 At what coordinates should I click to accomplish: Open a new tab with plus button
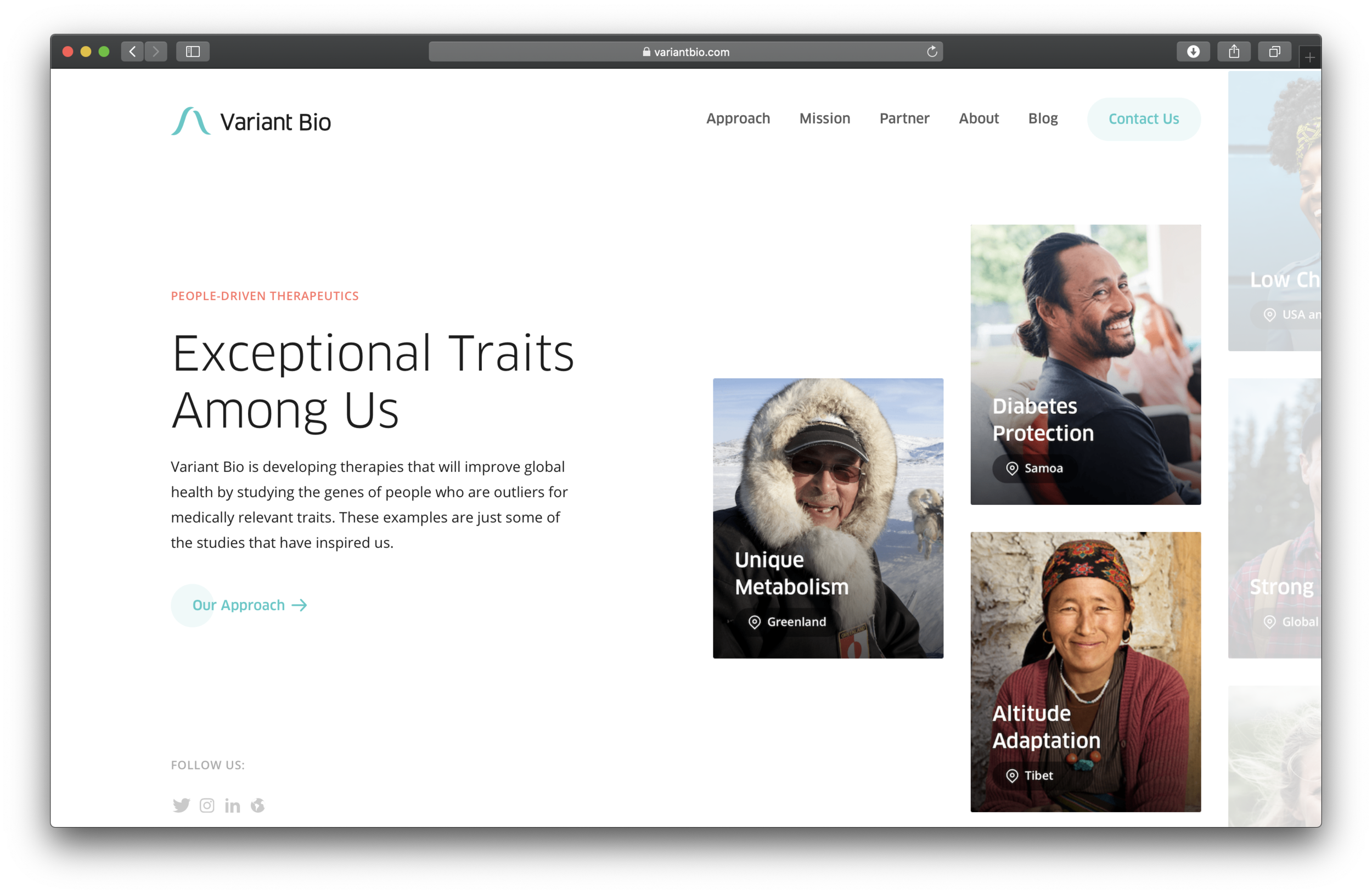[1310, 58]
